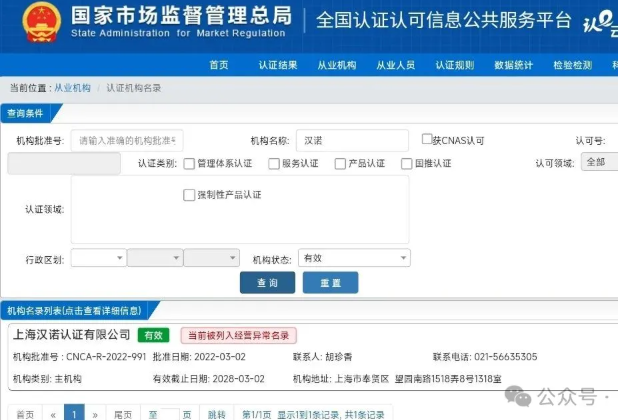
Task: Open the first 行政区划 province dropdown
Action: (x=99, y=258)
